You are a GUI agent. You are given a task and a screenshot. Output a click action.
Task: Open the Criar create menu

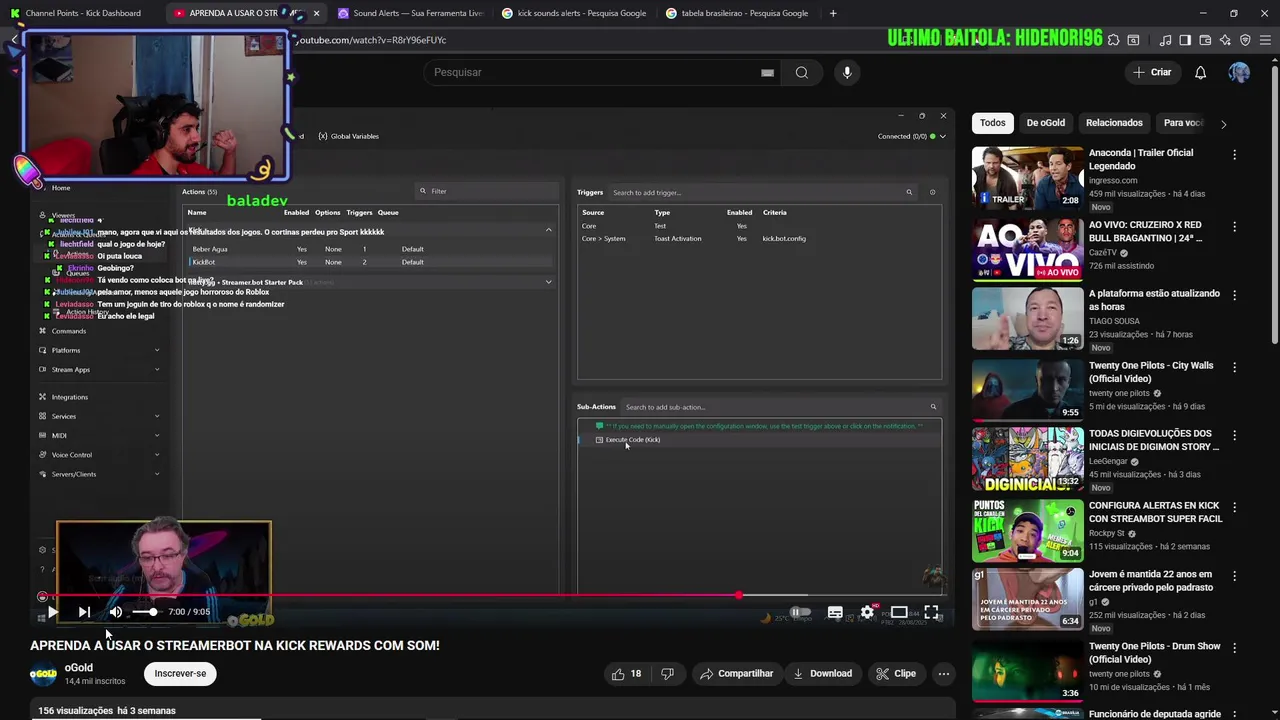1152,72
